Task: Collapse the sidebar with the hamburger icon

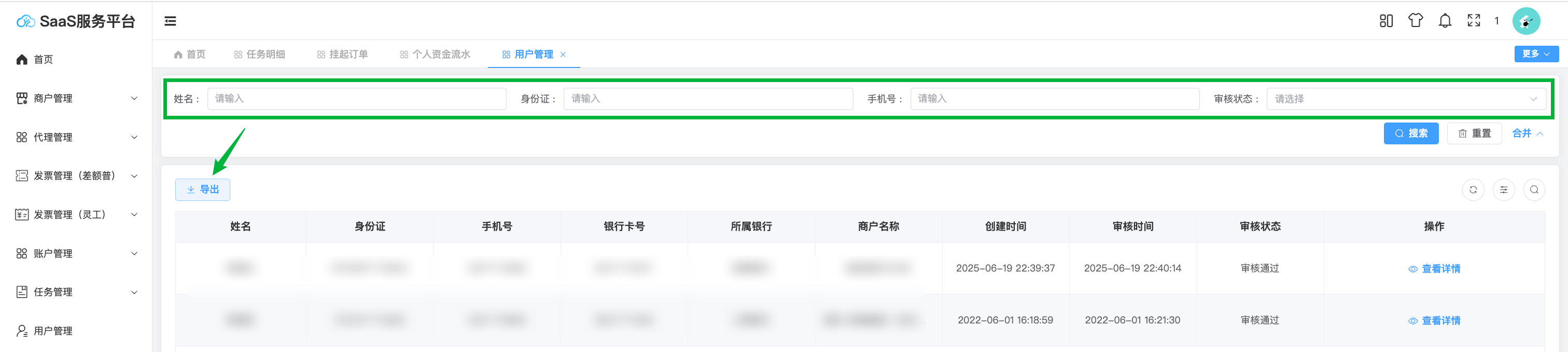Action: coord(171,21)
